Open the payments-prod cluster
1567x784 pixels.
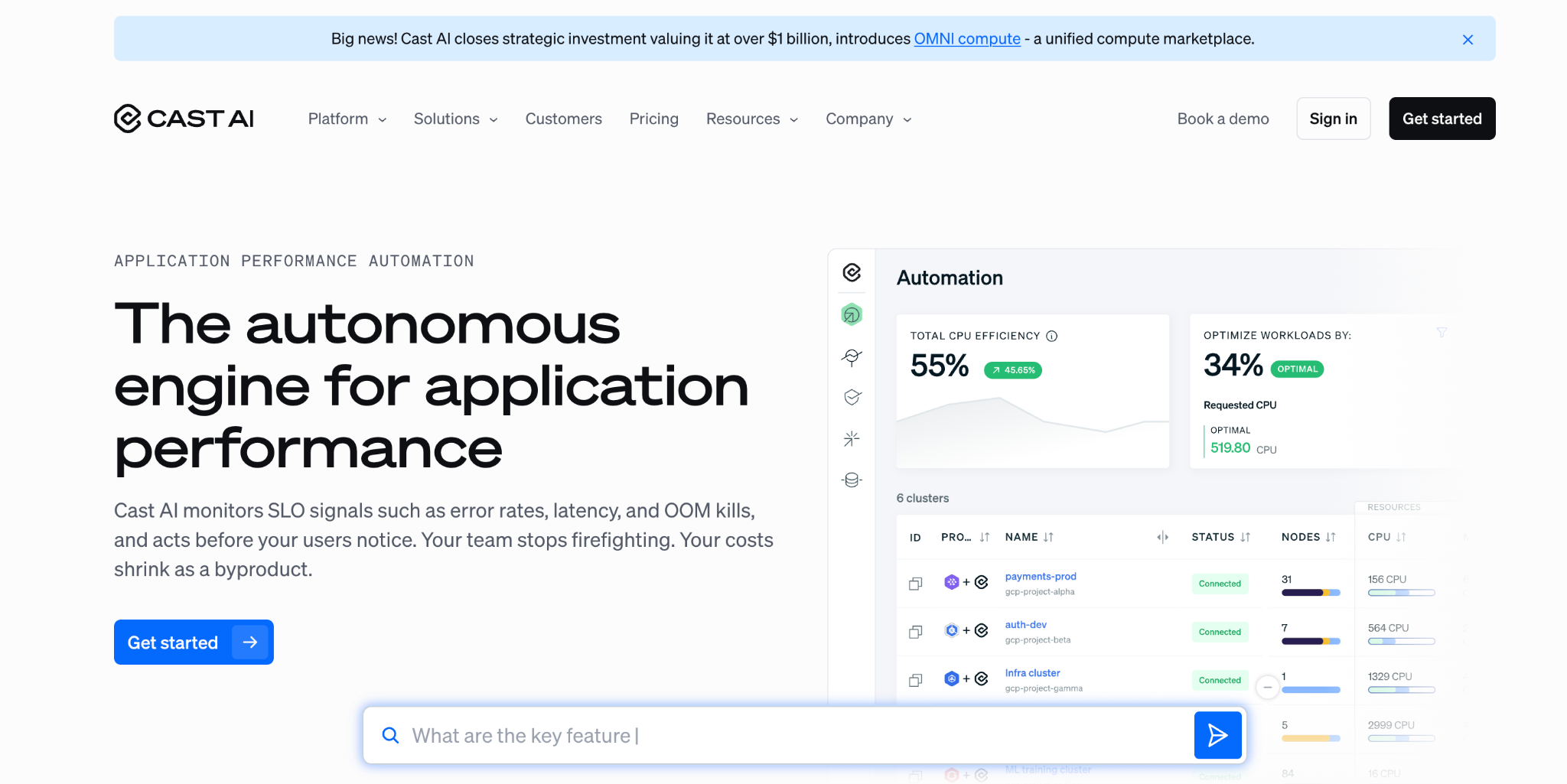pyautogui.click(x=1041, y=576)
